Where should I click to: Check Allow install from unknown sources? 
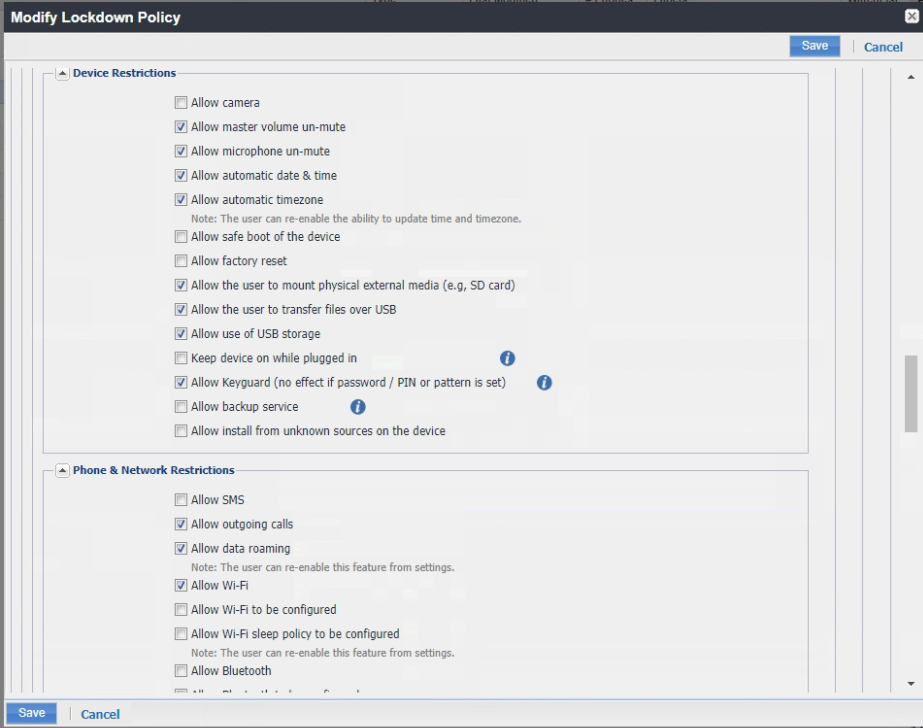[x=181, y=431]
